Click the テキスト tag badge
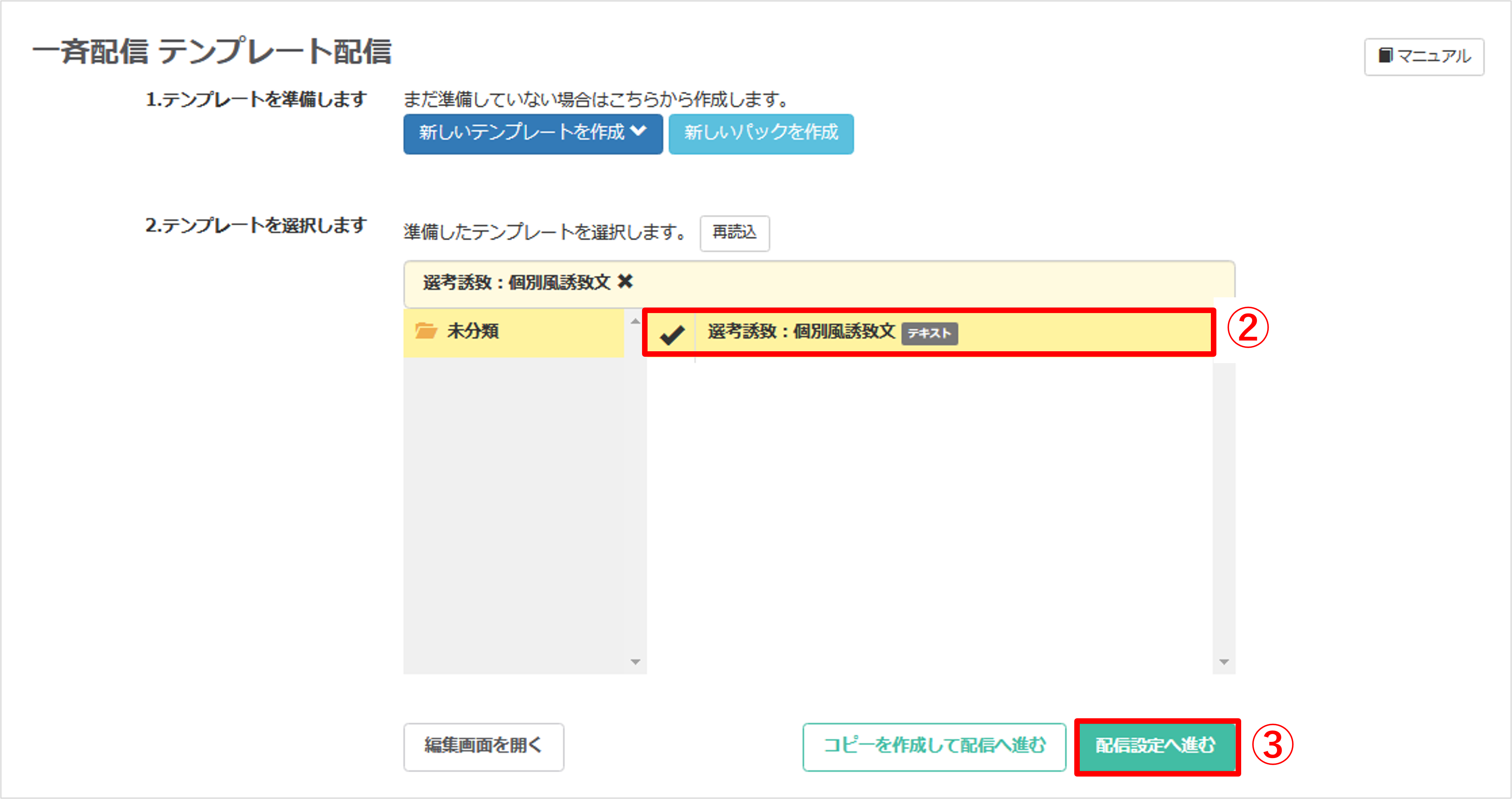 [930, 334]
